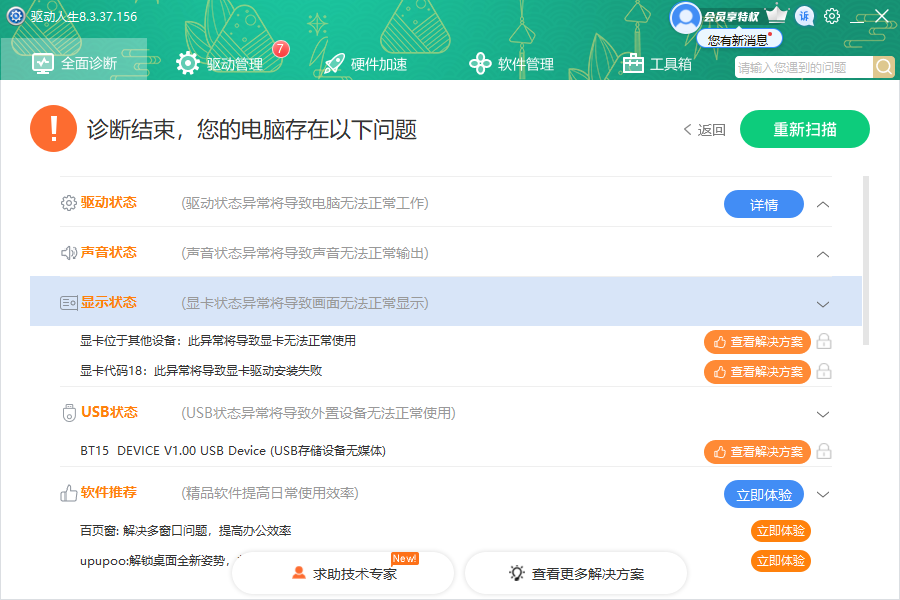Toggle the 驱动状态 section chevron
Image resolution: width=900 pixels, height=600 pixels.
point(823,204)
